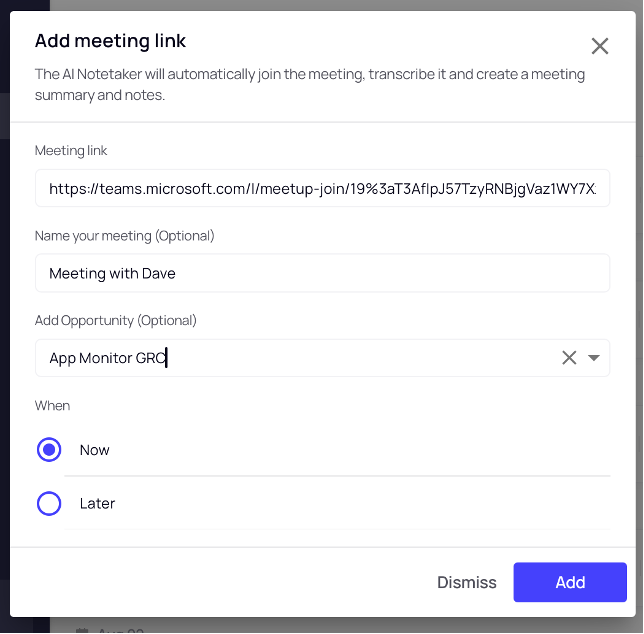The image size is (644, 634).
Task: Click into the Meeting link URL field
Action: [x=322, y=188]
